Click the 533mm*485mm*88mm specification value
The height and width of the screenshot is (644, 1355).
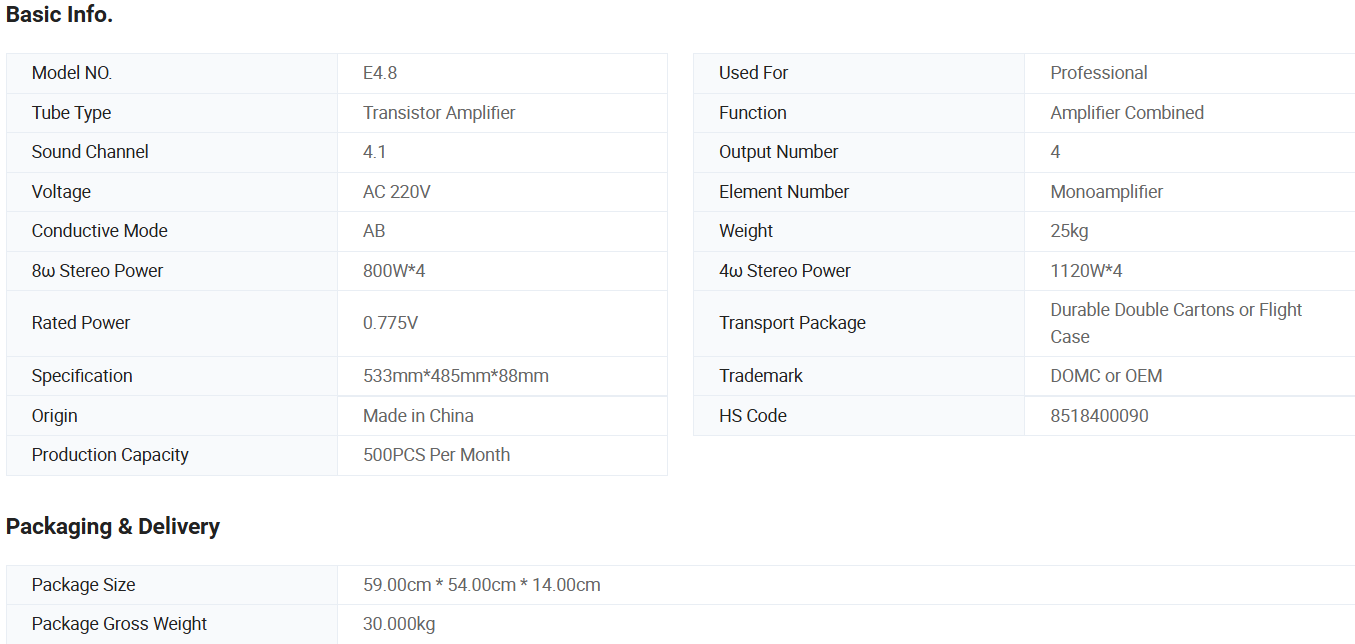455,376
